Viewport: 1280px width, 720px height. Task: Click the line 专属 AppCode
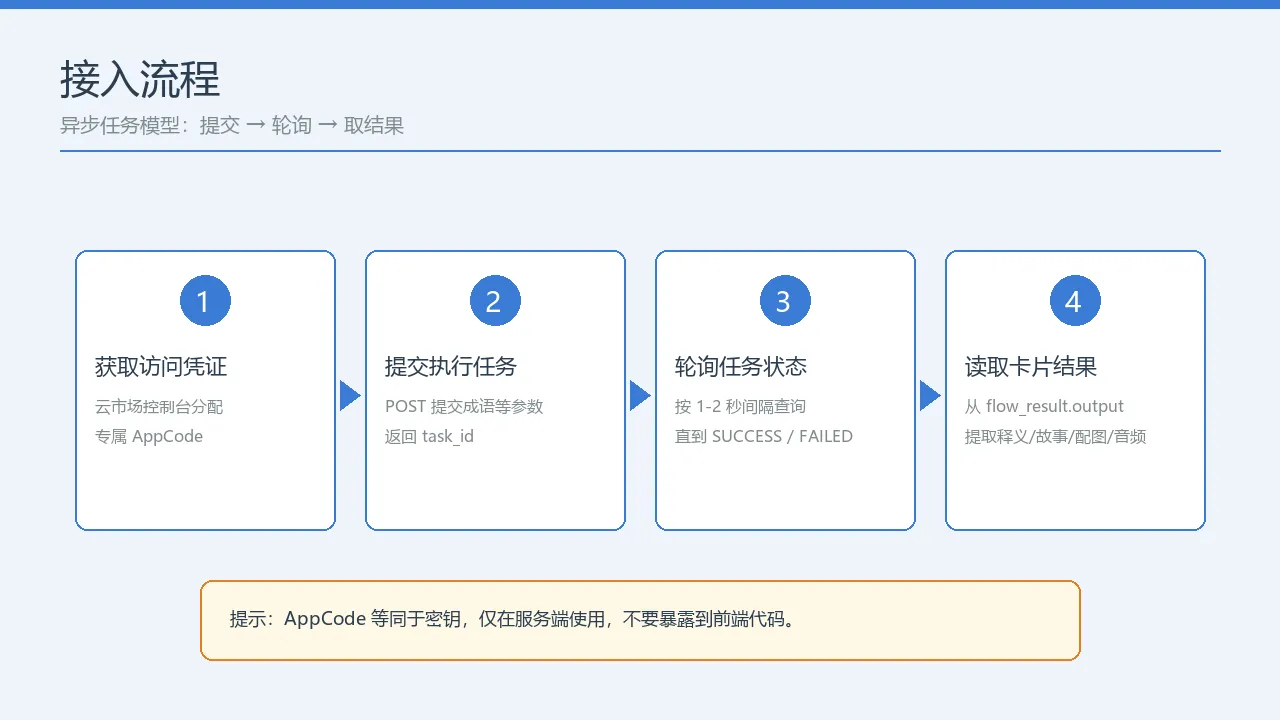(x=149, y=436)
